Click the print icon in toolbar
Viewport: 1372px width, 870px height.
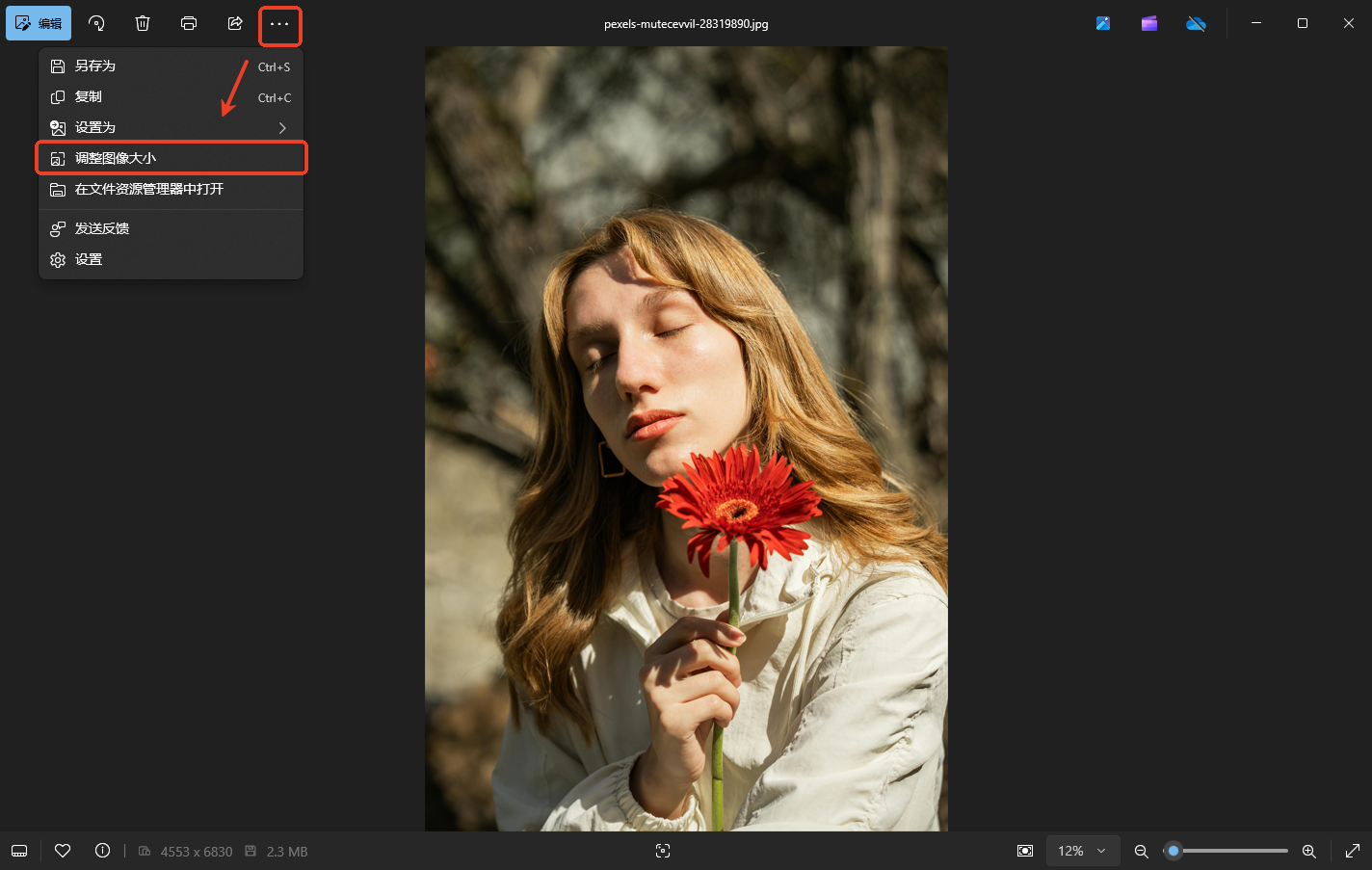189,23
